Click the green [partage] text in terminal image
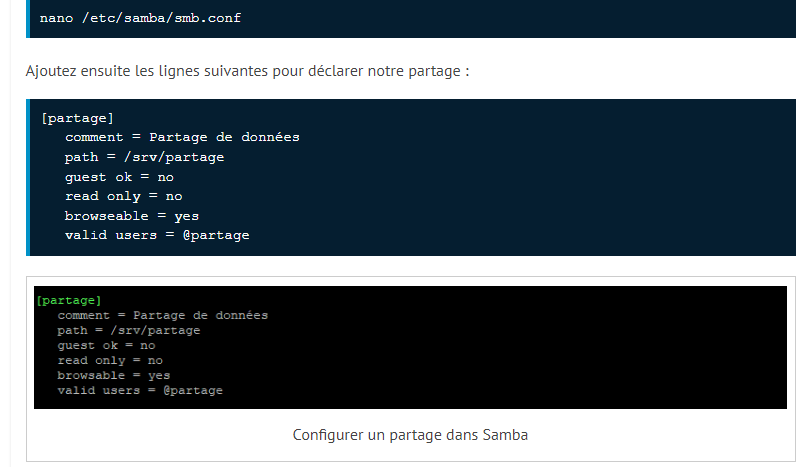803x467 pixels. (69, 300)
